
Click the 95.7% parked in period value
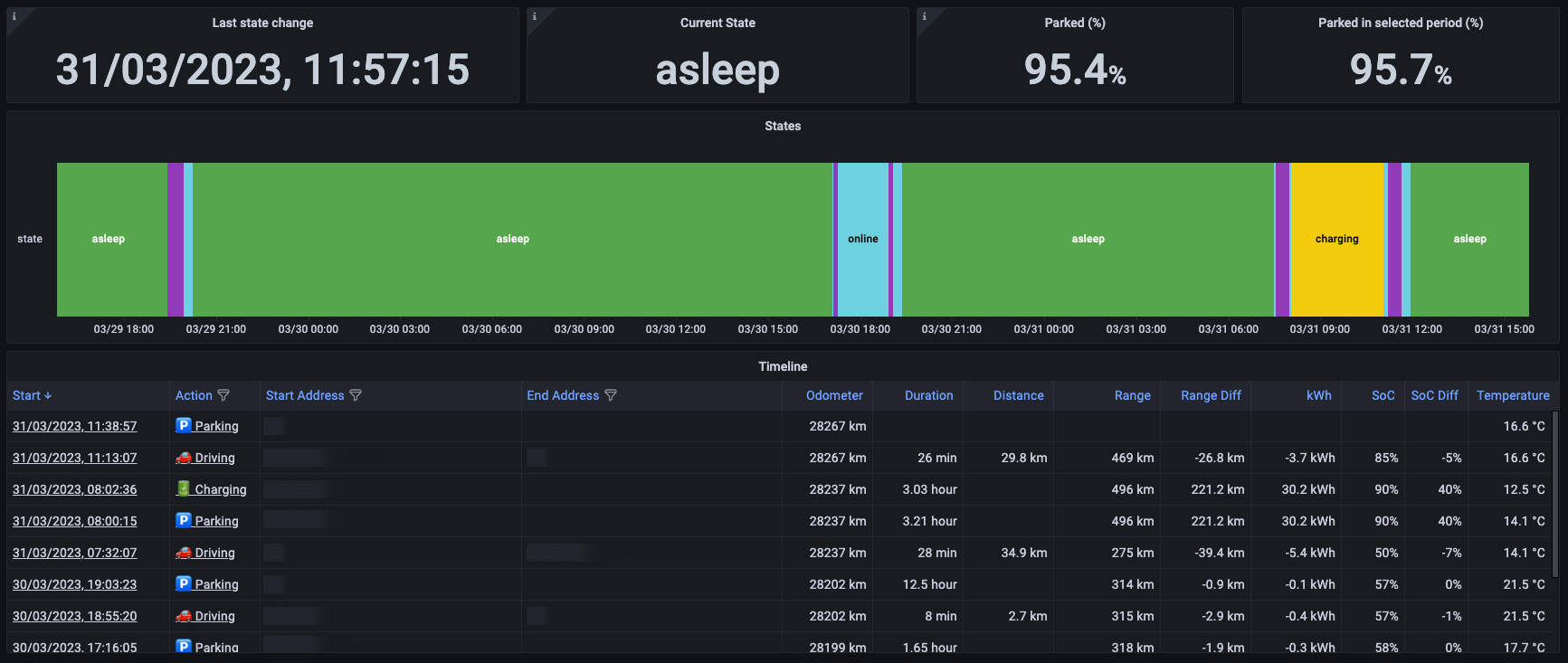click(x=1401, y=70)
